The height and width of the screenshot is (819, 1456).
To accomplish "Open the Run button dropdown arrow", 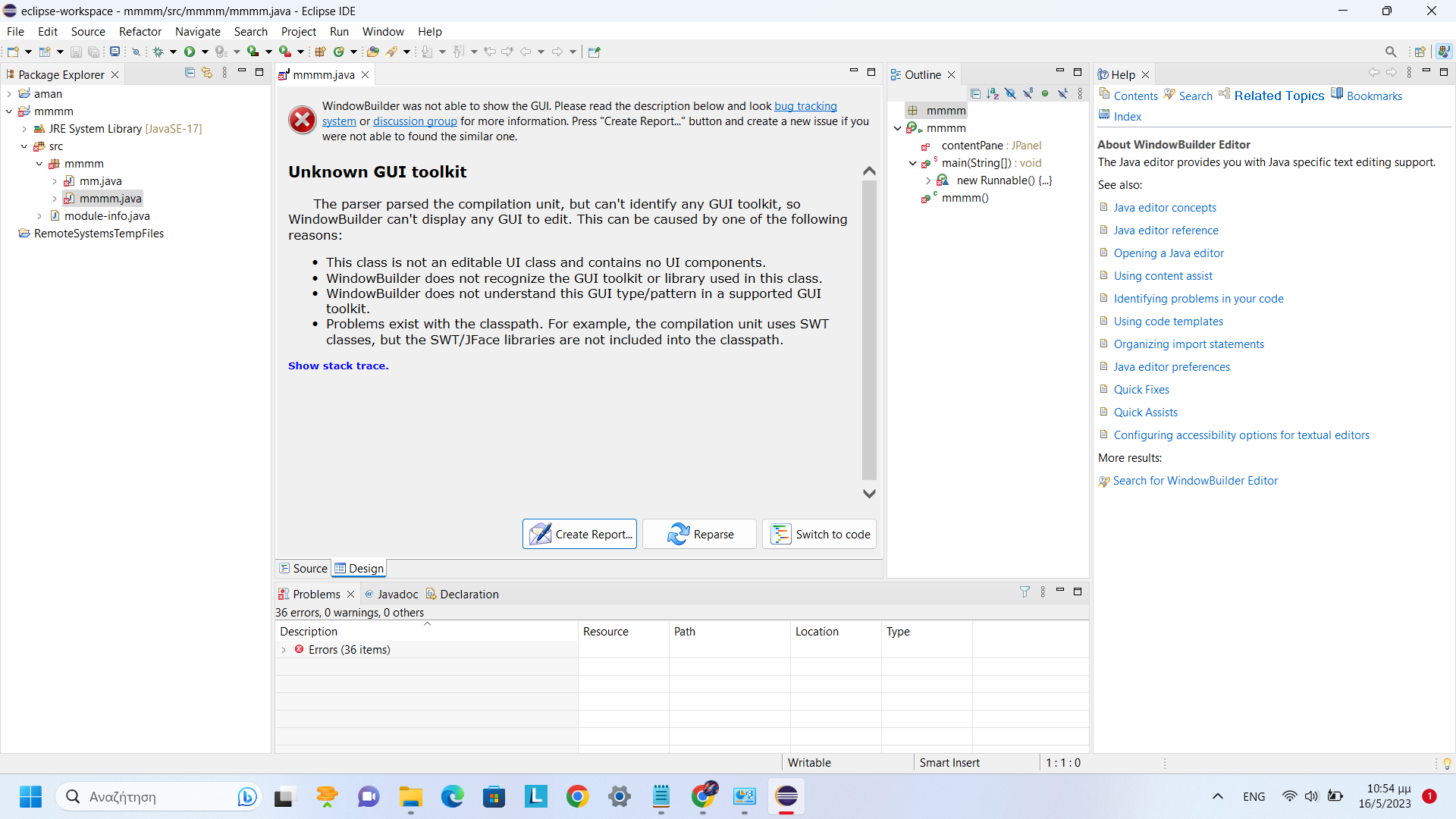I will pos(205,52).
